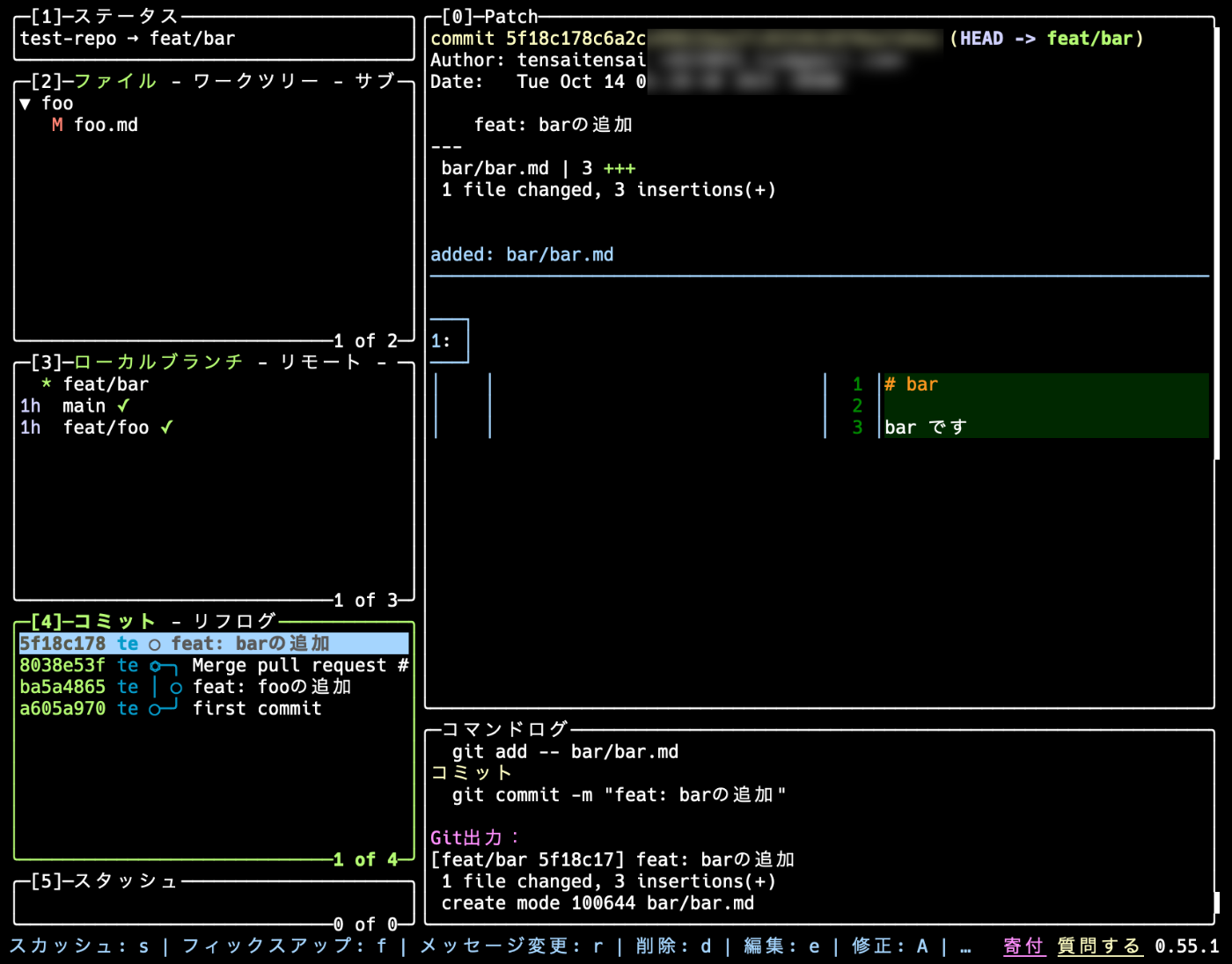
Task: Click graph node of commit 5f18c178
Action: point(155,645)
